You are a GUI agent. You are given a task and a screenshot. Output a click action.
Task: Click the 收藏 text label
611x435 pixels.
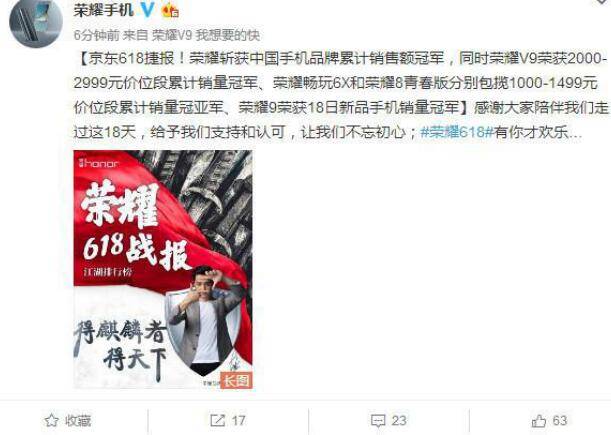[78, 421]
